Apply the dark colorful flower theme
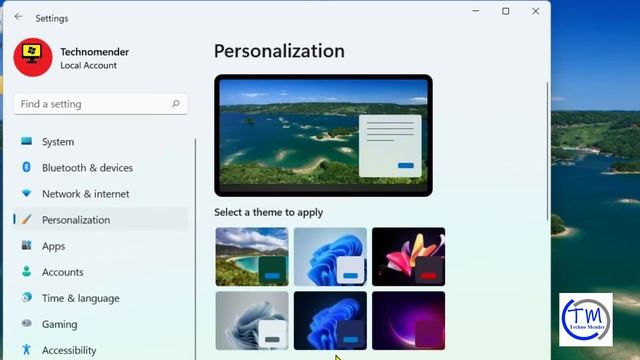The height and width of the screenshot is (360, 640). (x=409, y=257)
